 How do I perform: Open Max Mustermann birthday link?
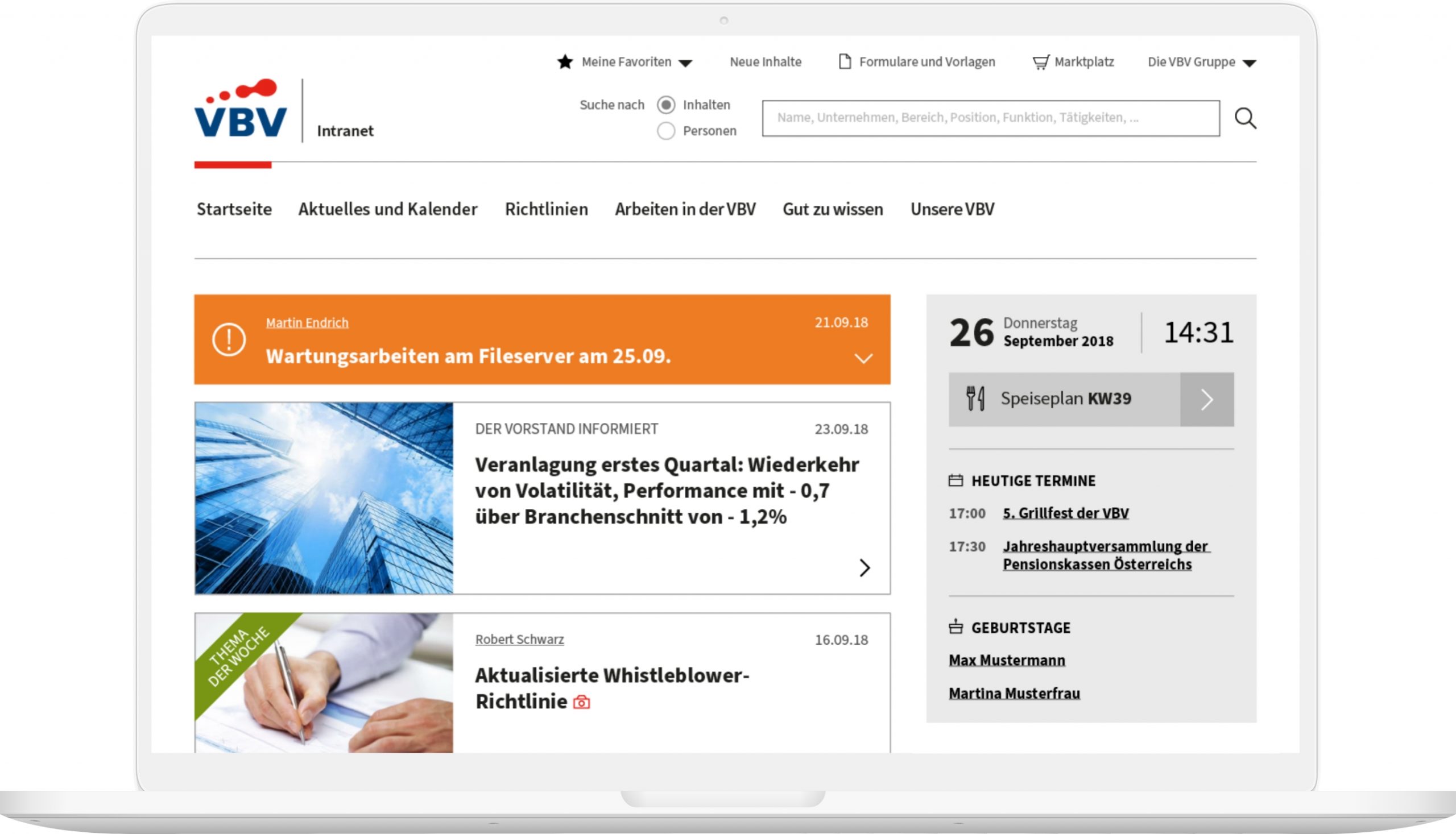(x=1007, y=660)
